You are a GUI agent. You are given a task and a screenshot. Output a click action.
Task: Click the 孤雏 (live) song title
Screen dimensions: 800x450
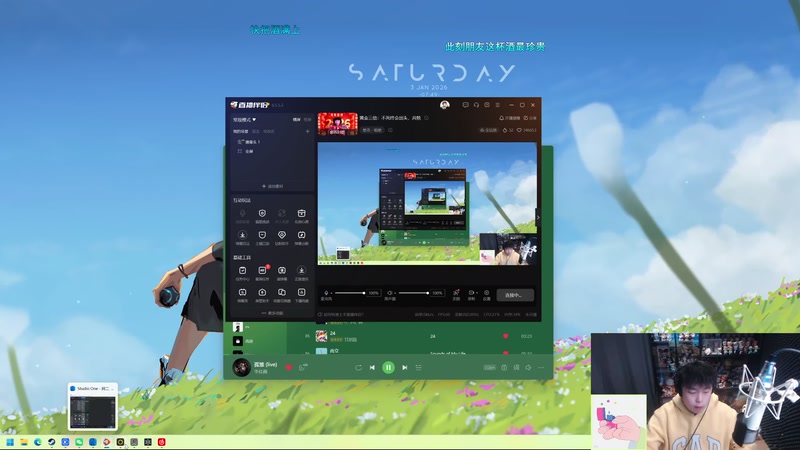pyautogui.click(x=265, y=364)
